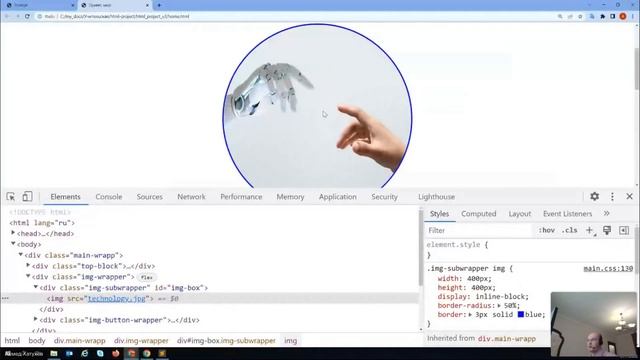
Task: Select the Styles pane tab
Action: [439, 213]
